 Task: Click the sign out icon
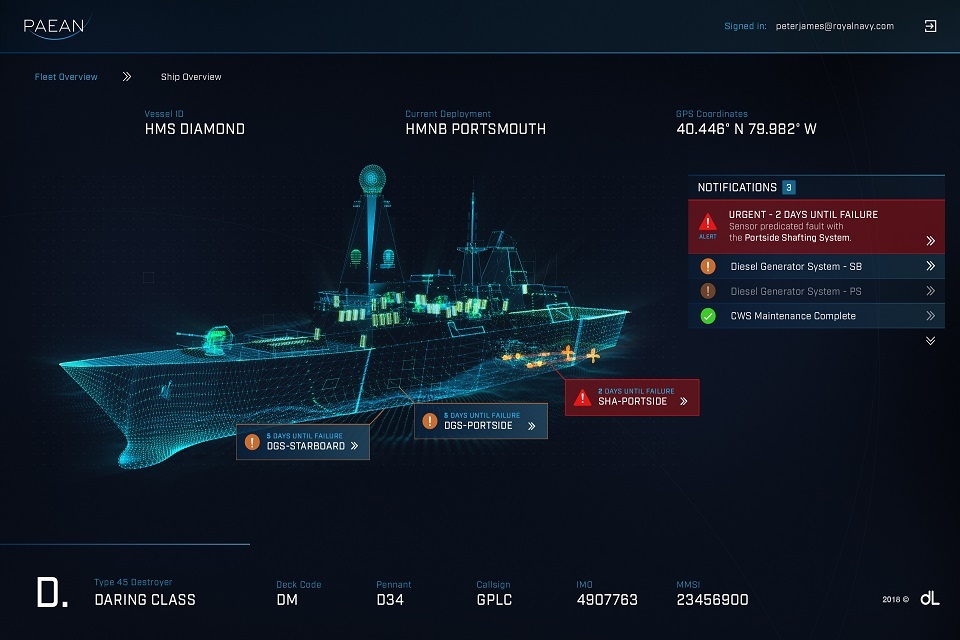930,26
